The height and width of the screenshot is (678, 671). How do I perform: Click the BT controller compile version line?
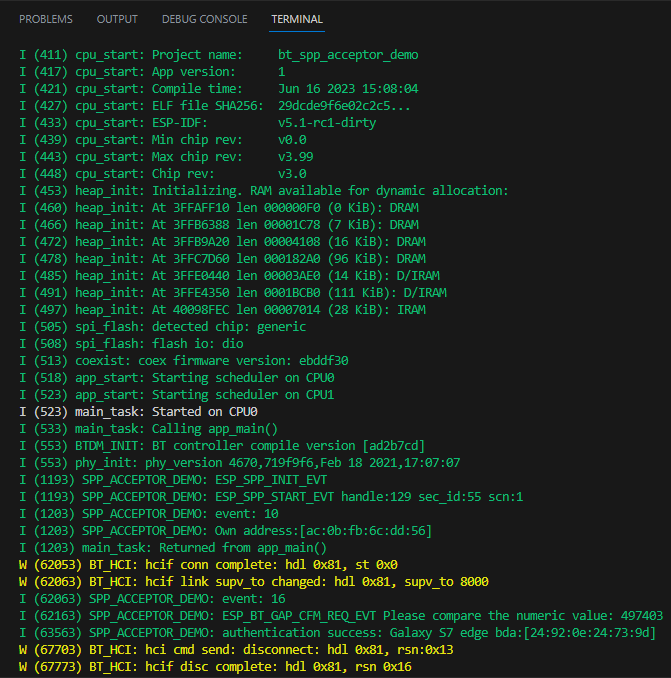tap(222, 446)
